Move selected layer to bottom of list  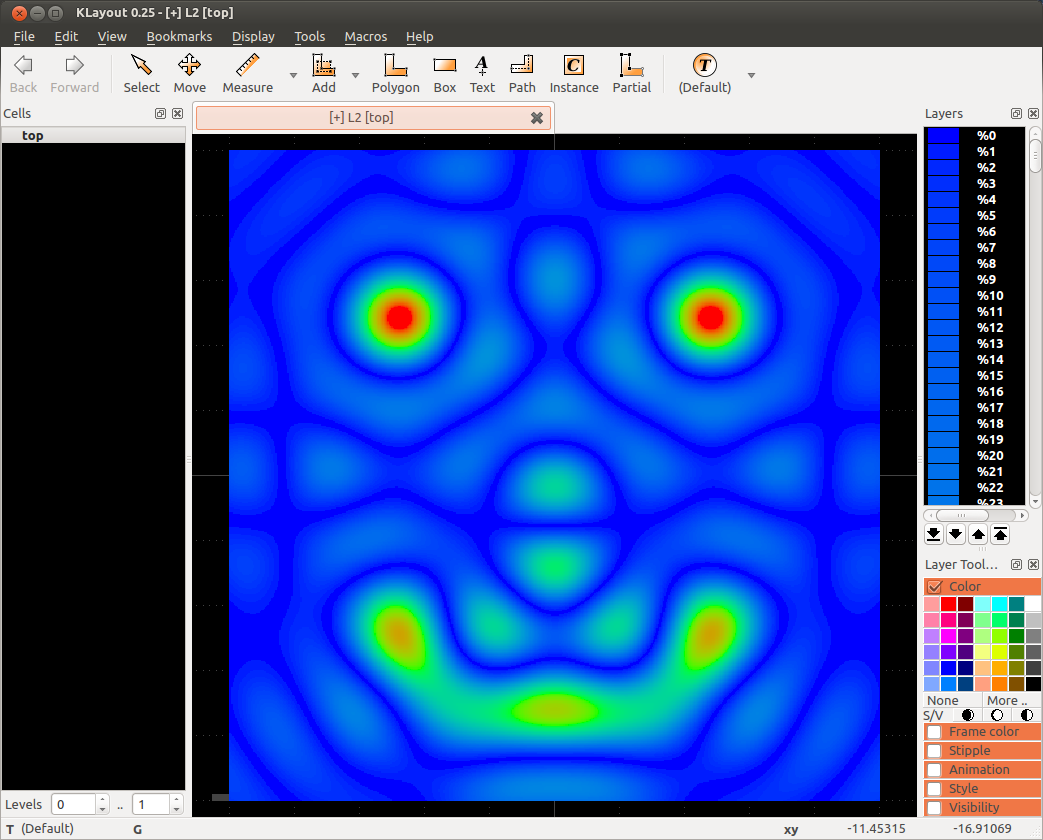pos(934,534)
